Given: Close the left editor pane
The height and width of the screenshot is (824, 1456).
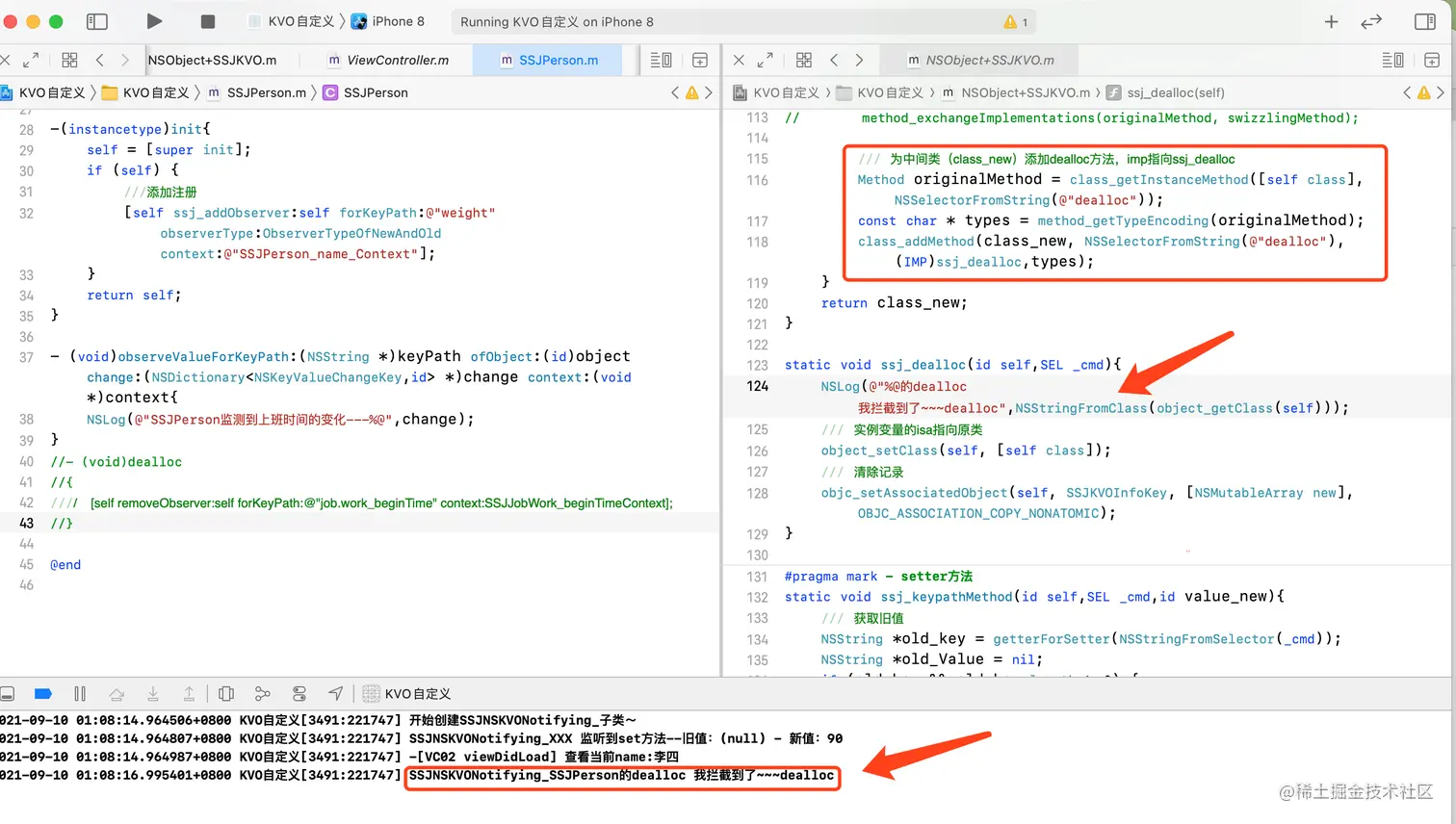Looking at the screenshot, I should 5,60.
